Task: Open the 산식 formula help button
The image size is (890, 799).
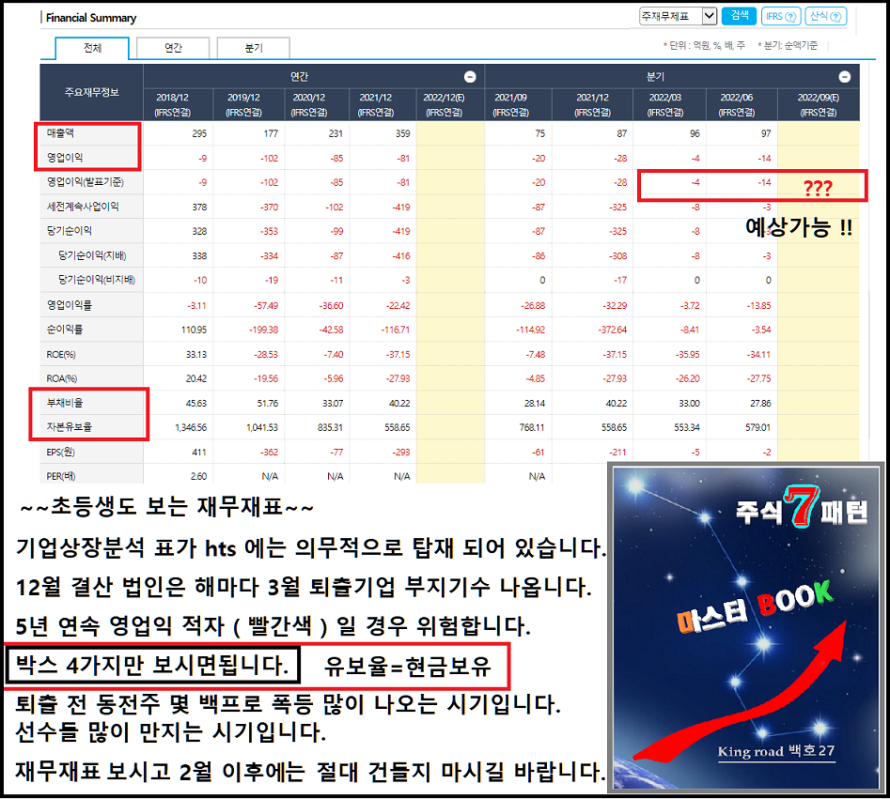Action: [825, 16]
